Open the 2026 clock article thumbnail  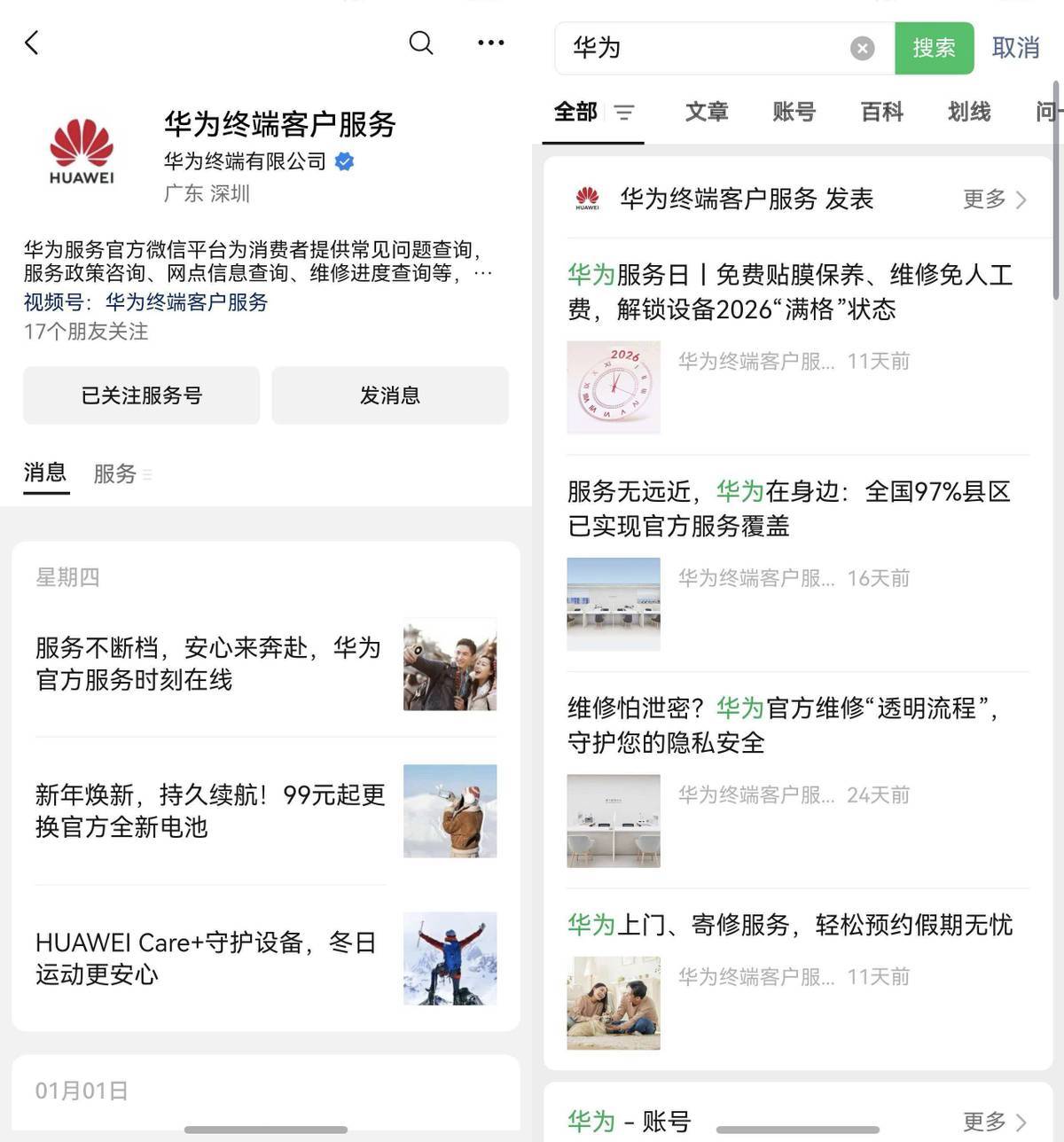pos(614,387)
